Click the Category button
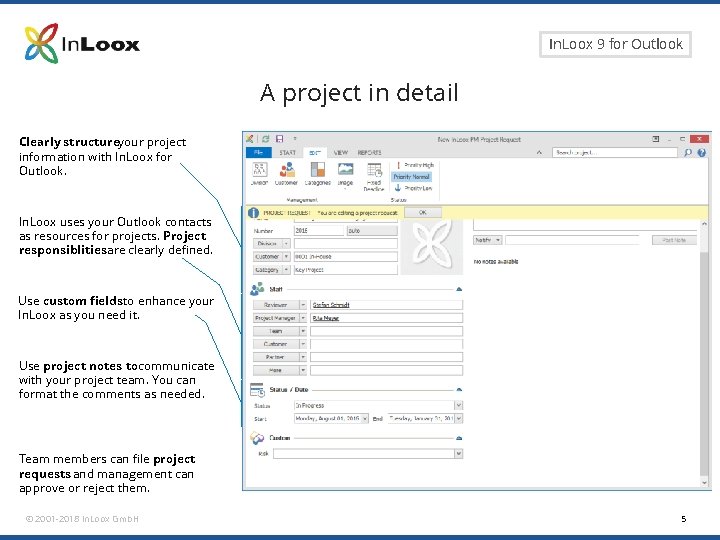This screenshot has height=540, width=720. coord(267,270)
